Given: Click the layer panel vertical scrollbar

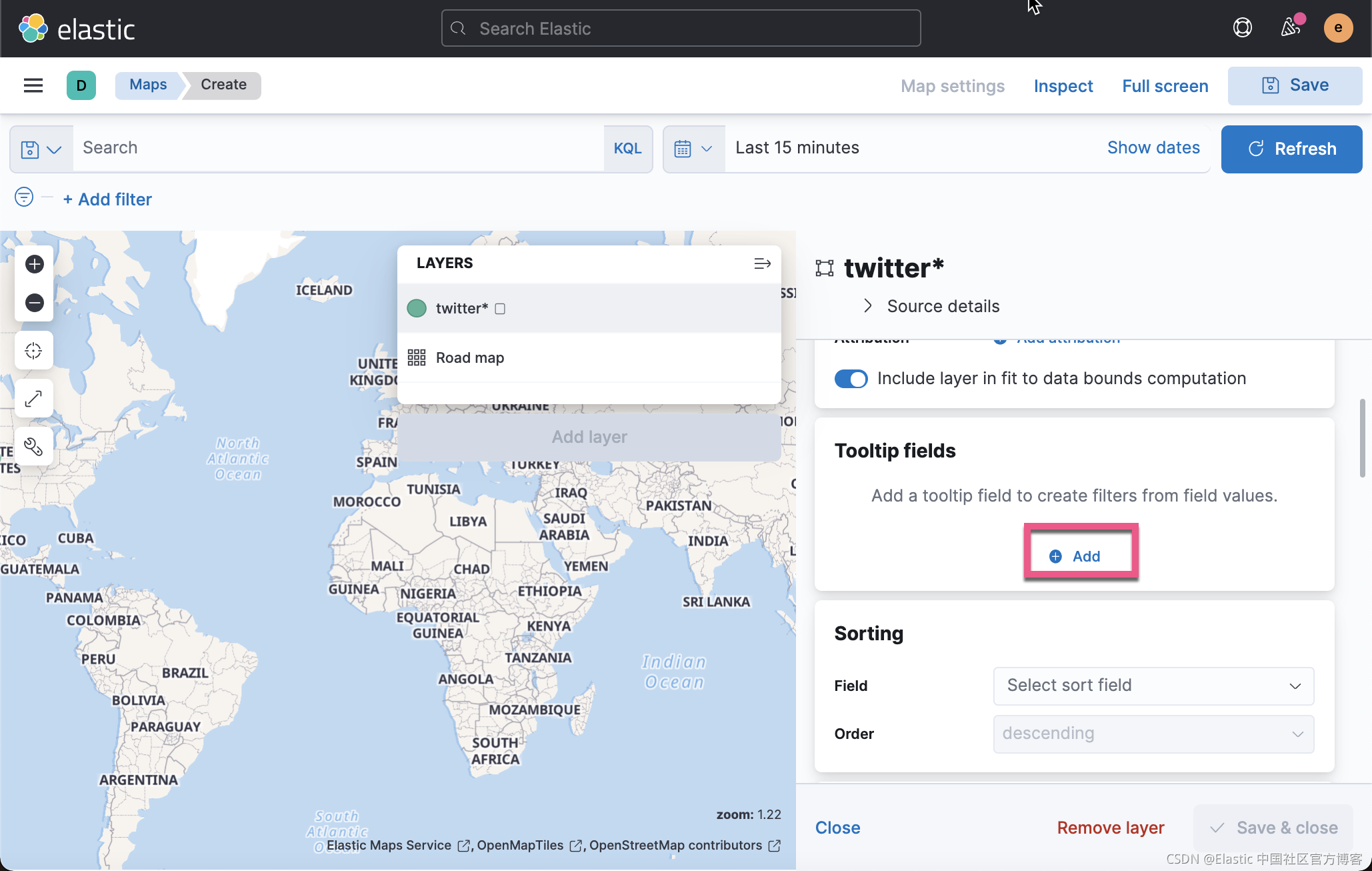Looking at the screenshot, I should coord(1361,438).
